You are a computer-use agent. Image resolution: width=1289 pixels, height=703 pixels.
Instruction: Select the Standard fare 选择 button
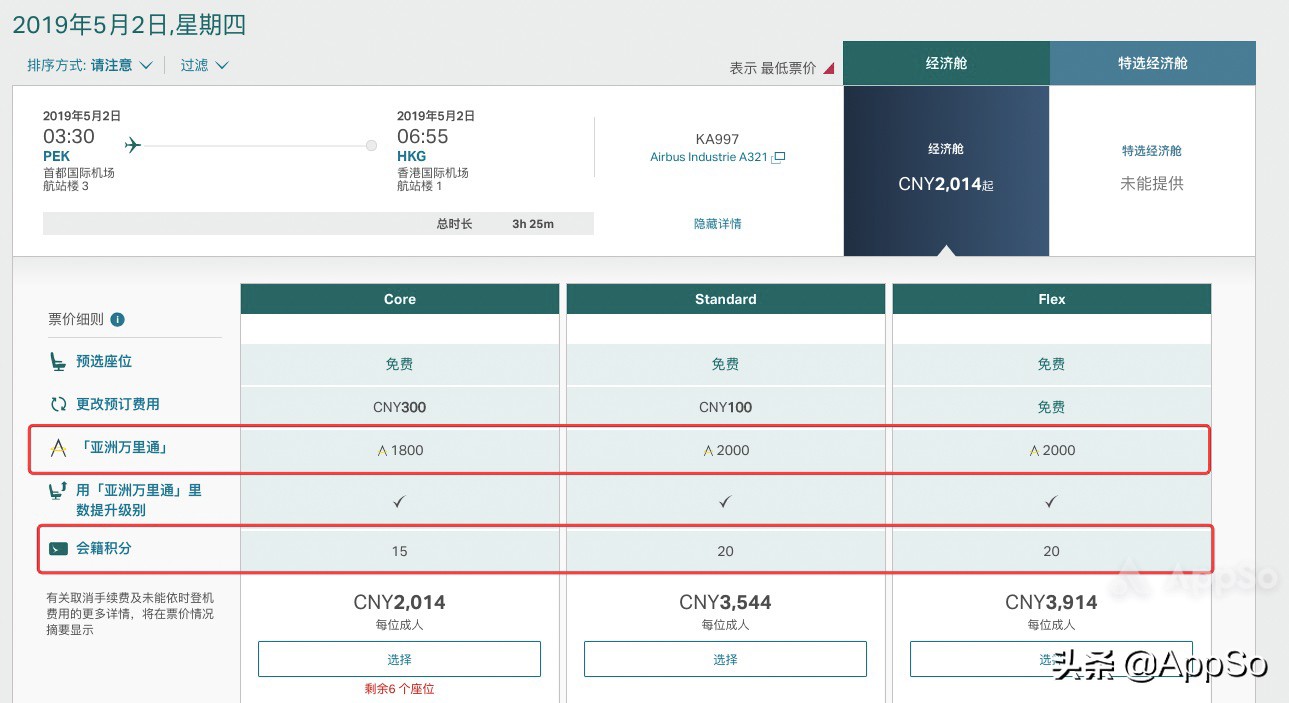[725, 658]
